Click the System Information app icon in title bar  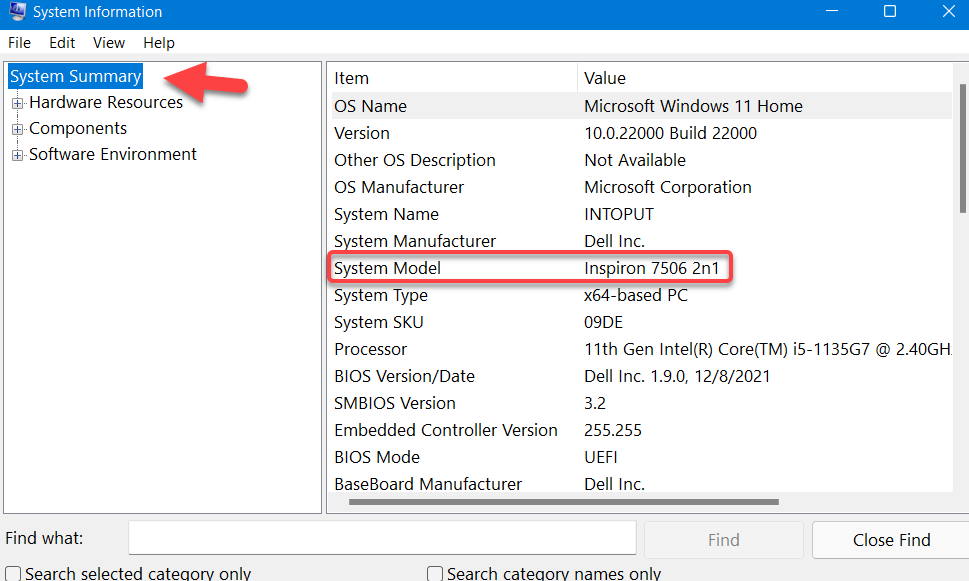click(17, 11)
